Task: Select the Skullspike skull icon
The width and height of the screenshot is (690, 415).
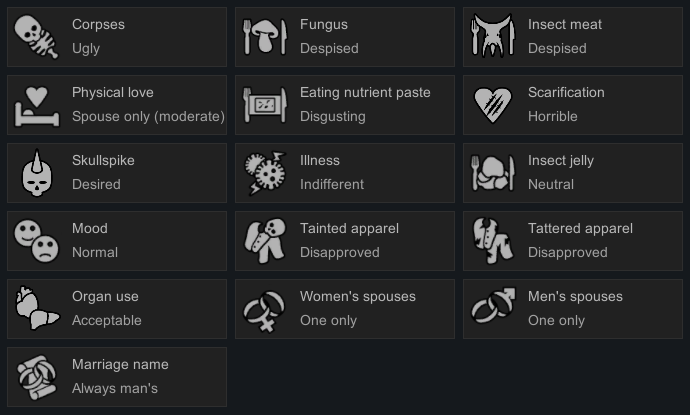Action: (37, 173)
